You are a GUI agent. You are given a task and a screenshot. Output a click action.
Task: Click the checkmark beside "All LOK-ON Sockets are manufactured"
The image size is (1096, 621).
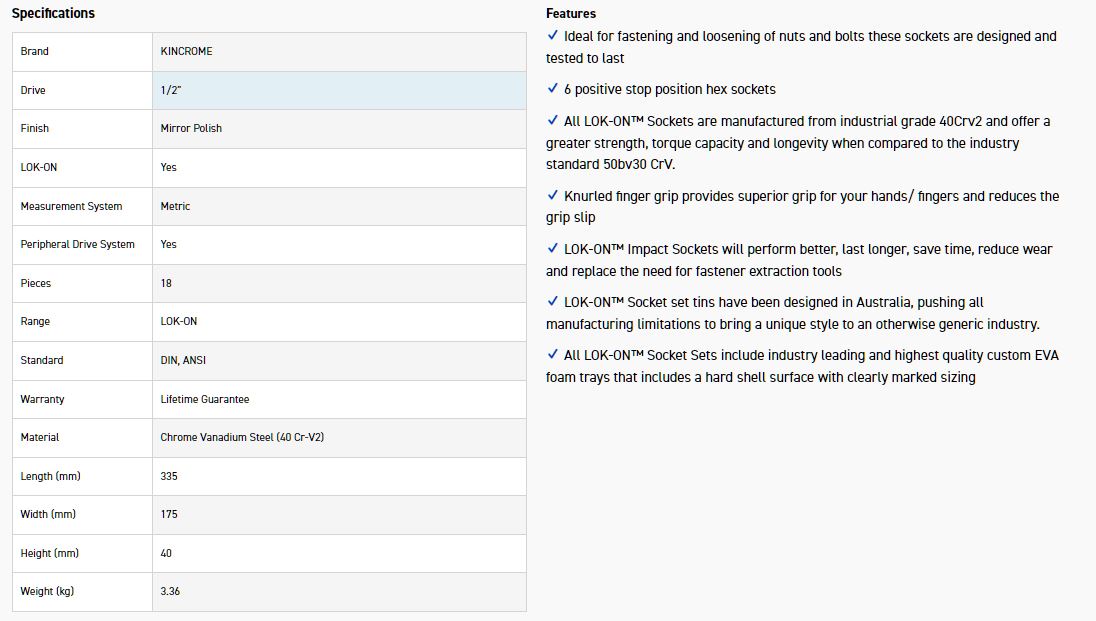point(553,120)
